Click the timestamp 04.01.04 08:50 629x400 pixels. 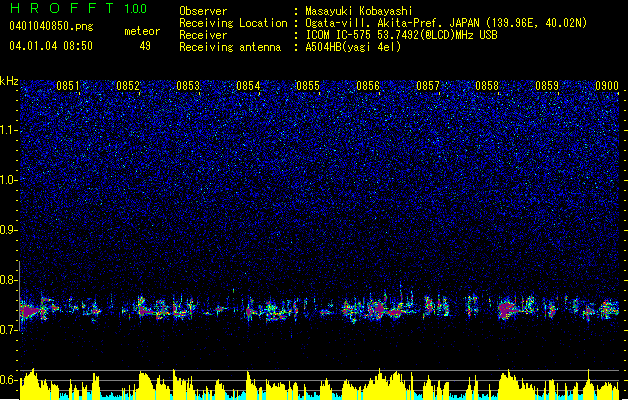(x=51, y=46)
